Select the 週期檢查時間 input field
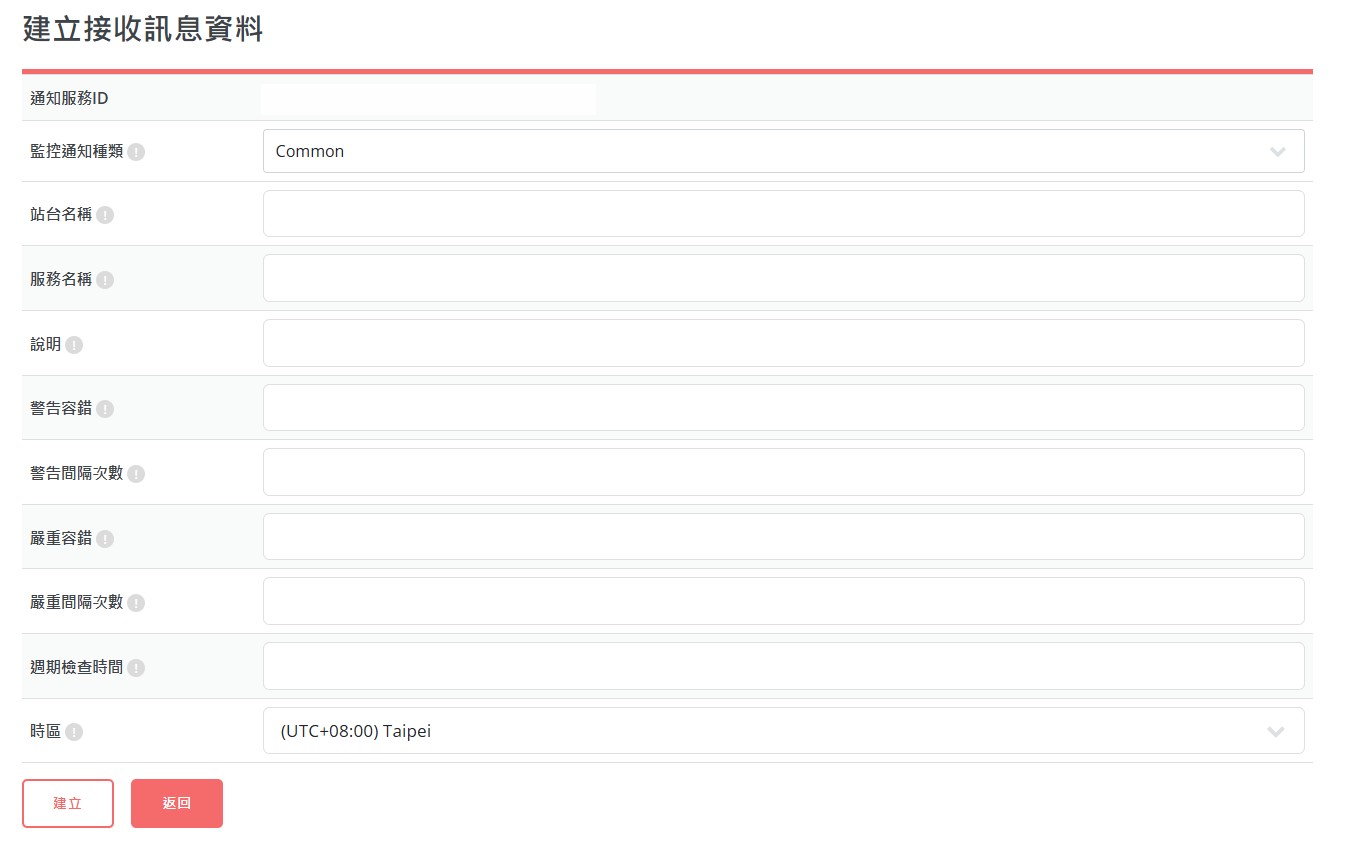 (783, 666)
